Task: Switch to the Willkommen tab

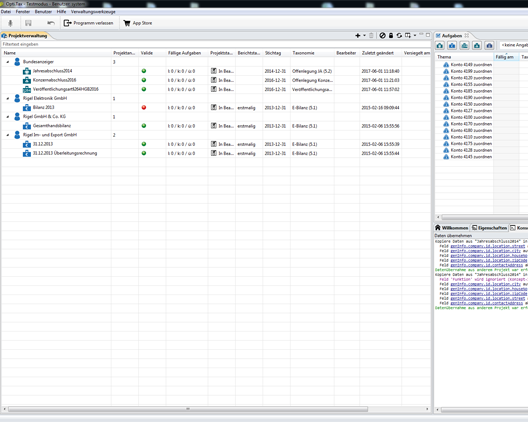Action: (x=452, y=228)
